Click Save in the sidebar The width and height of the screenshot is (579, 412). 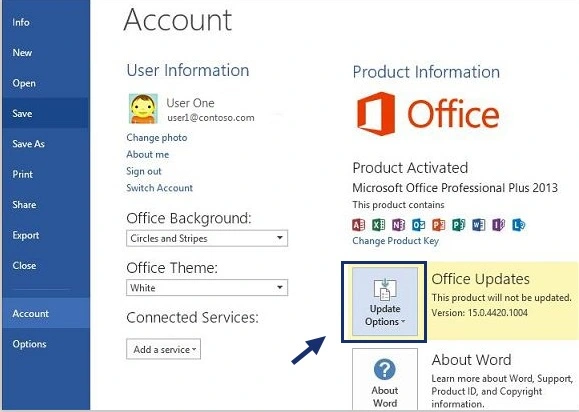pos(46,113)
